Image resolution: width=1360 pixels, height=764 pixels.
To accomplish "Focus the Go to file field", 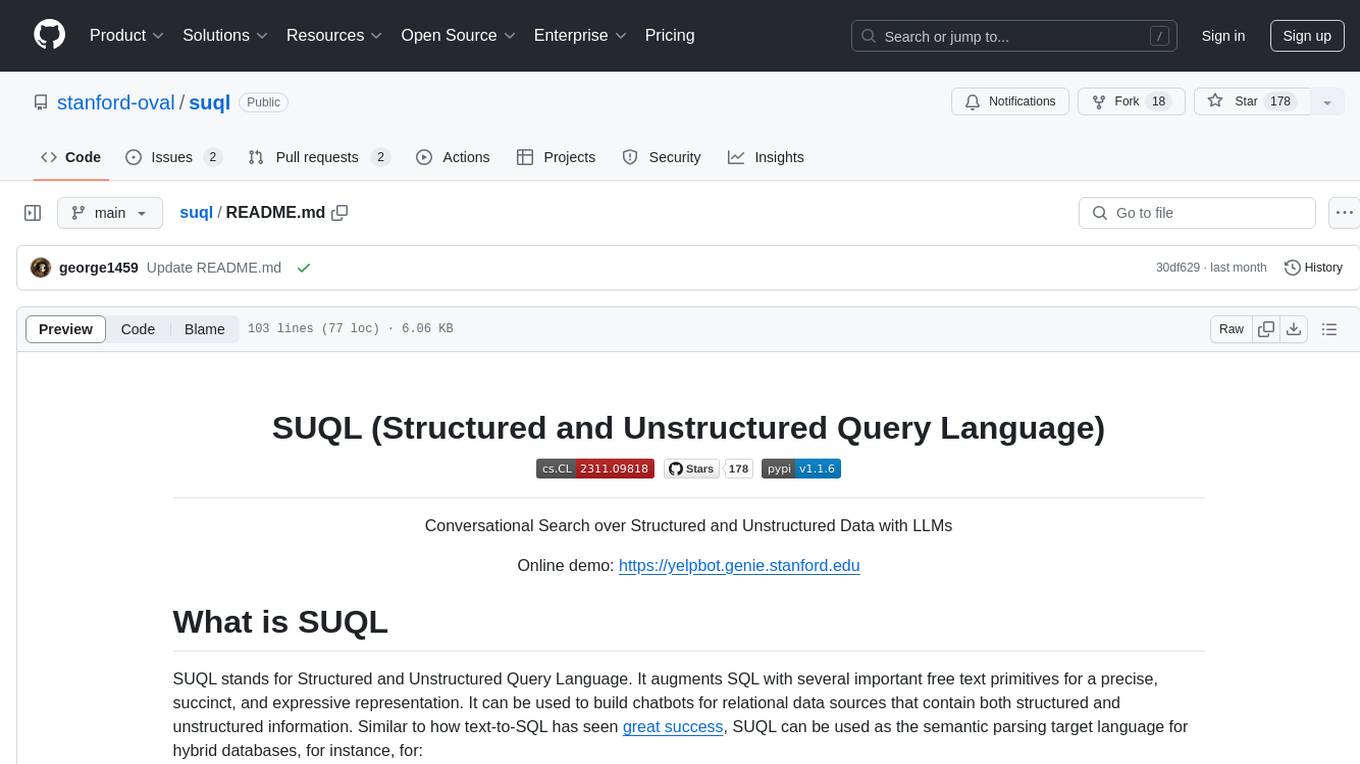I will [x=1197, y=213].
